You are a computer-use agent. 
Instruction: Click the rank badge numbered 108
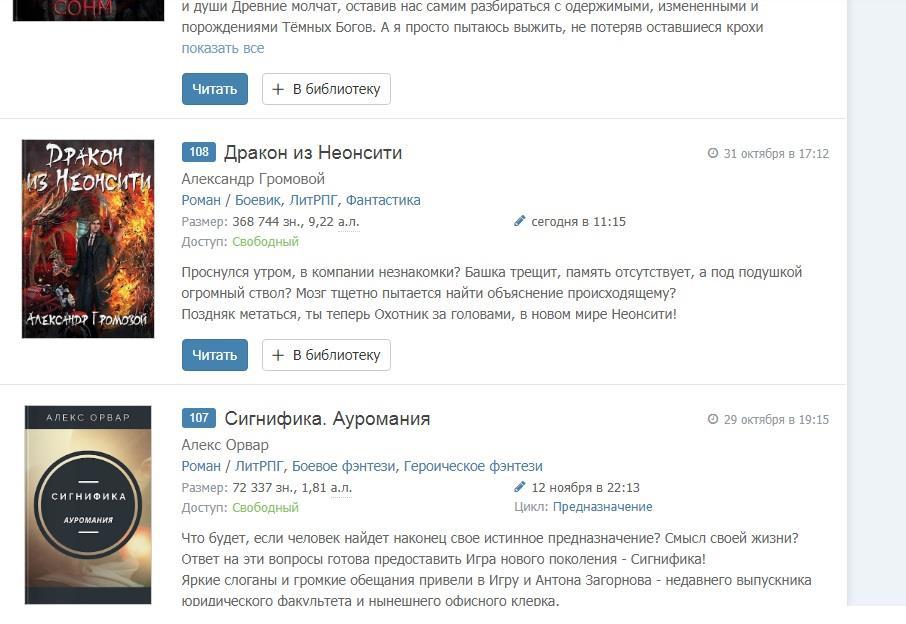click(199, 152)
